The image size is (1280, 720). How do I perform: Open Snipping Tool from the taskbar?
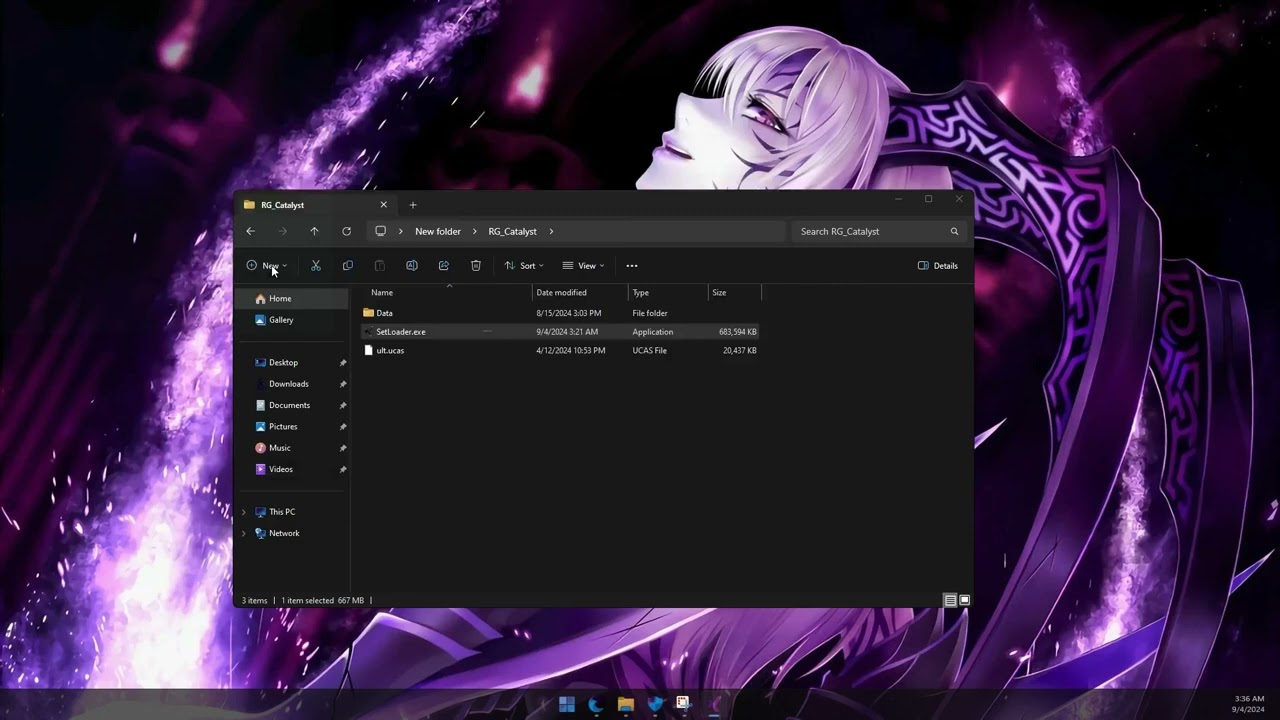point(683,704)
